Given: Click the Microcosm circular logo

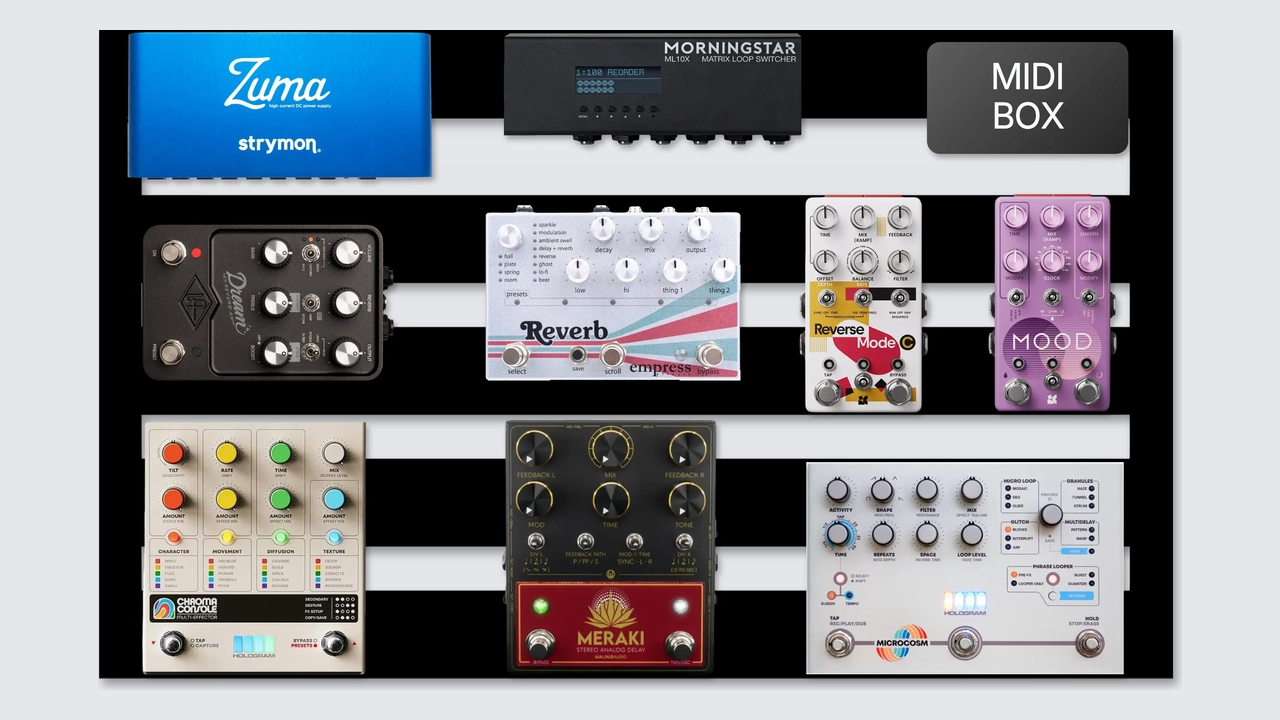Looking at the screenshot, I should click(x=902, y=642).
